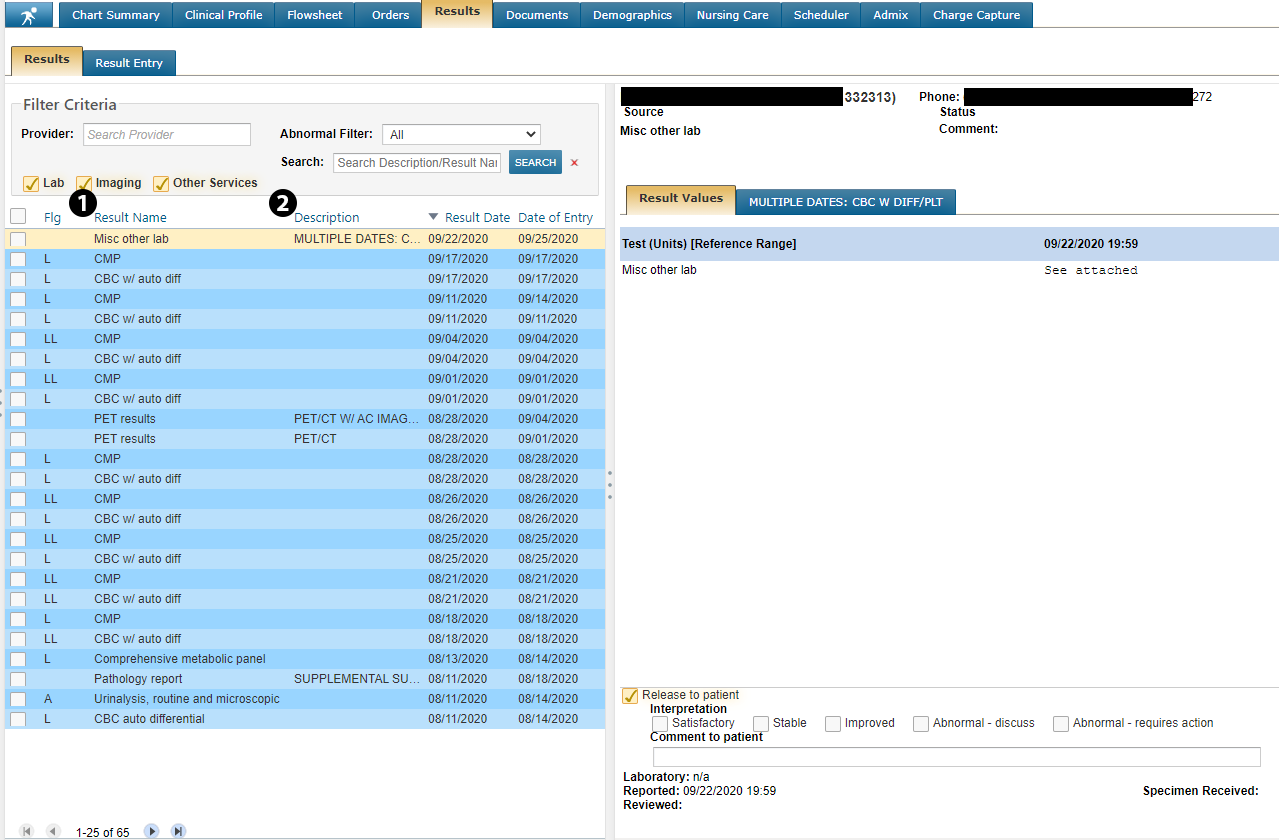The image size is (1279, 840).
Task: Click the Comment to patient text field
Action: click(956, 757)
